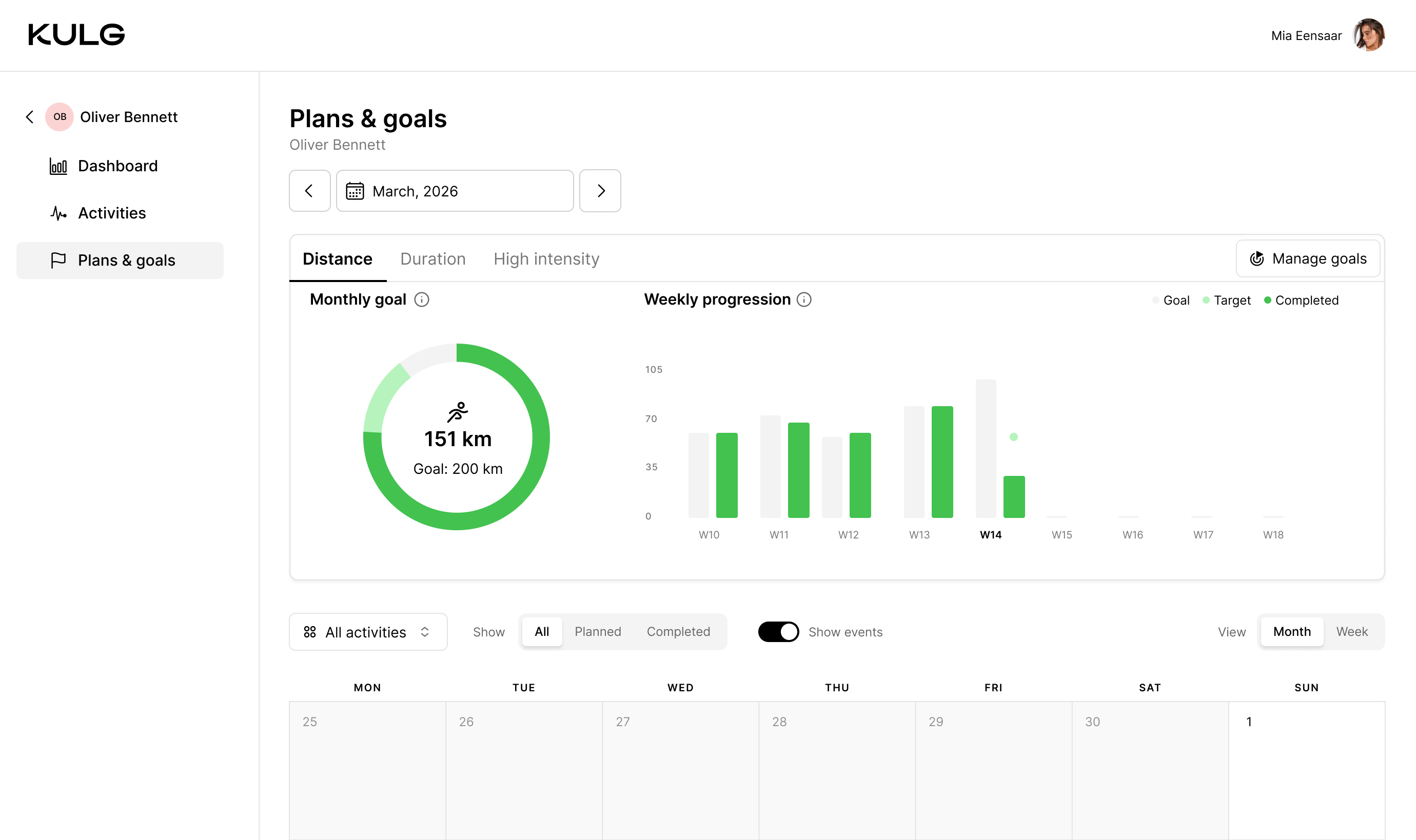
Task: Click the Manage goals button
Action: (x=1307, y=258)
